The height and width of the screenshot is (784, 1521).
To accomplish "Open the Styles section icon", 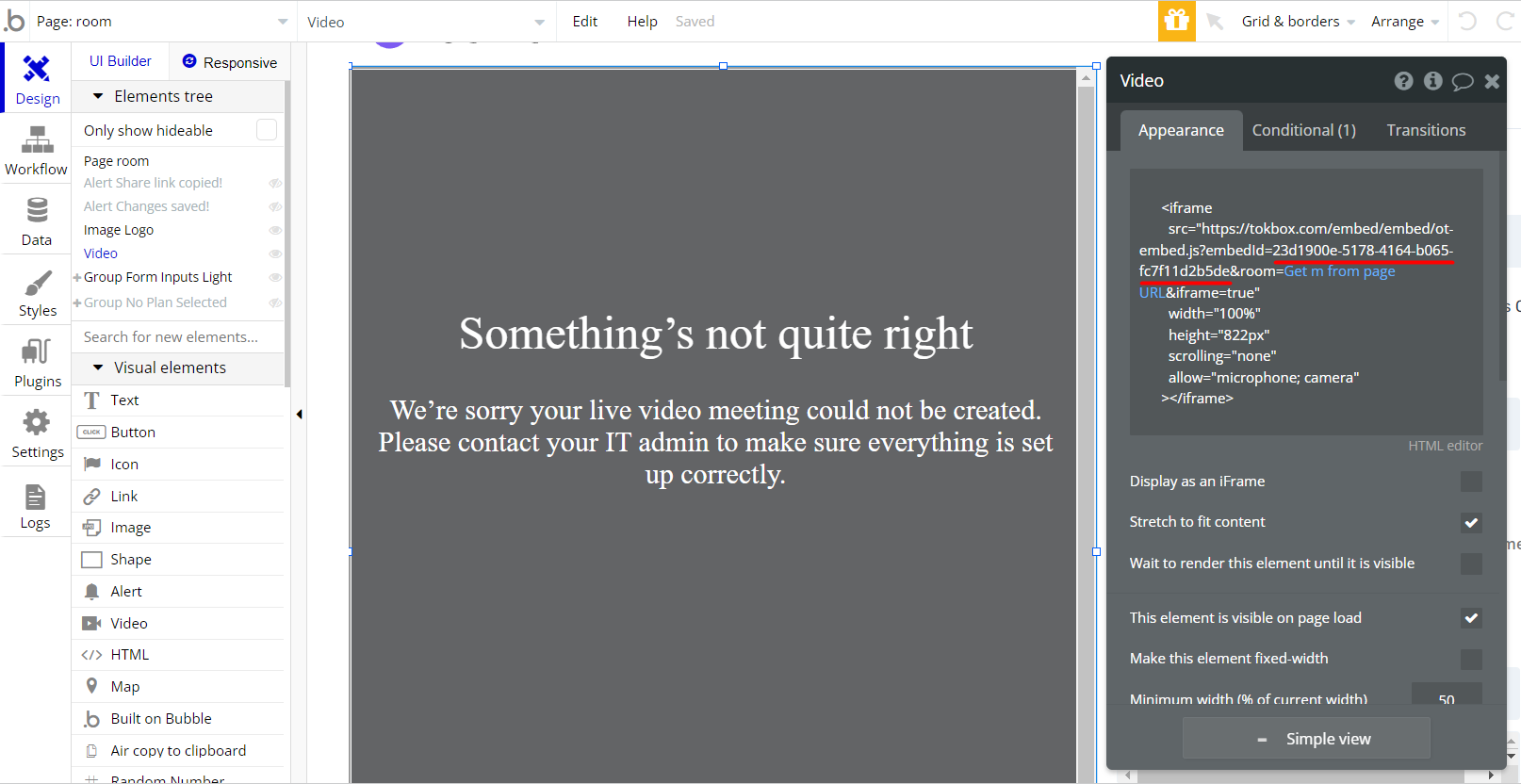I will point(37,283).
